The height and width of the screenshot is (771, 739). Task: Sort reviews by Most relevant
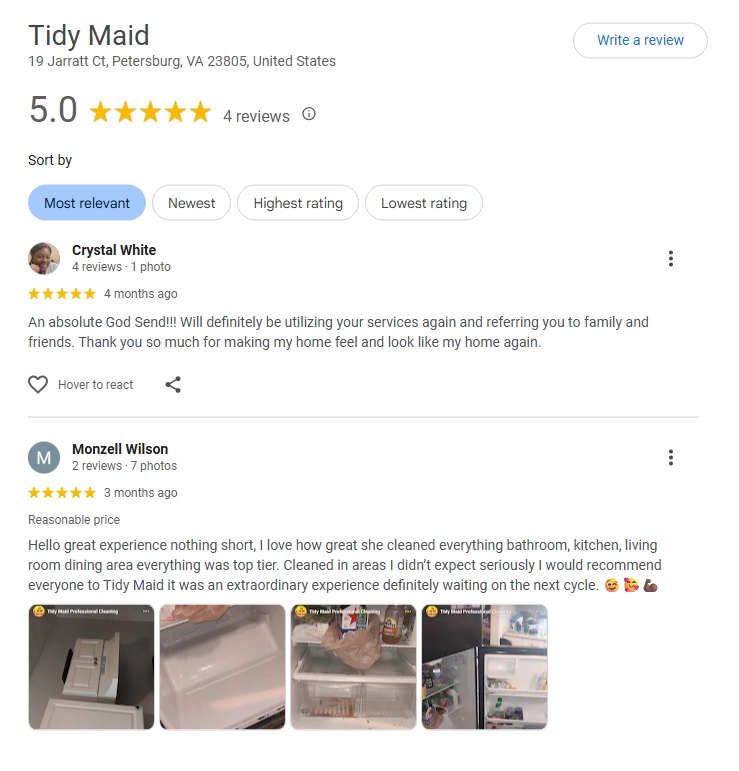click(87, 203)
